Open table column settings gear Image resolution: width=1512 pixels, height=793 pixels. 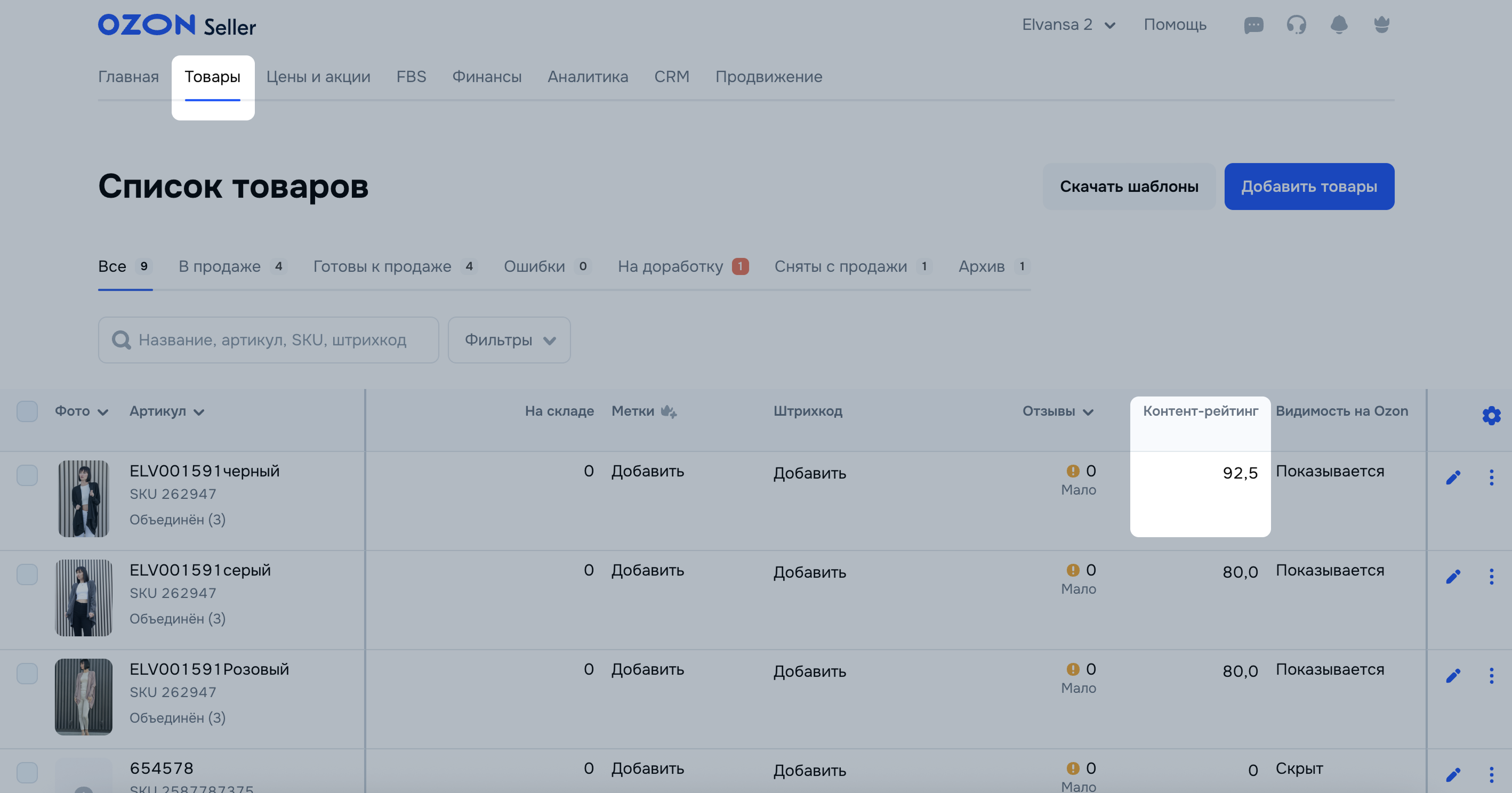[x=1491, y=415]
